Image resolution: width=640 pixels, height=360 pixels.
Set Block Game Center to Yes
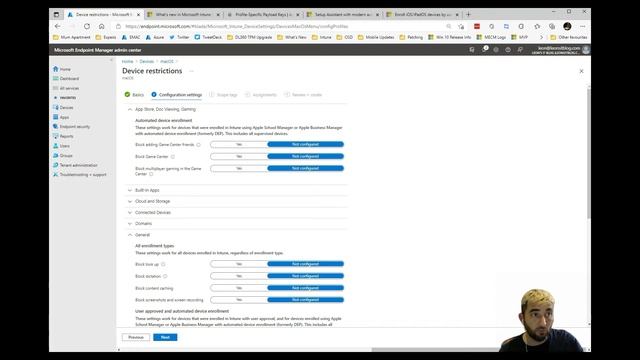(x=239, y=156)
